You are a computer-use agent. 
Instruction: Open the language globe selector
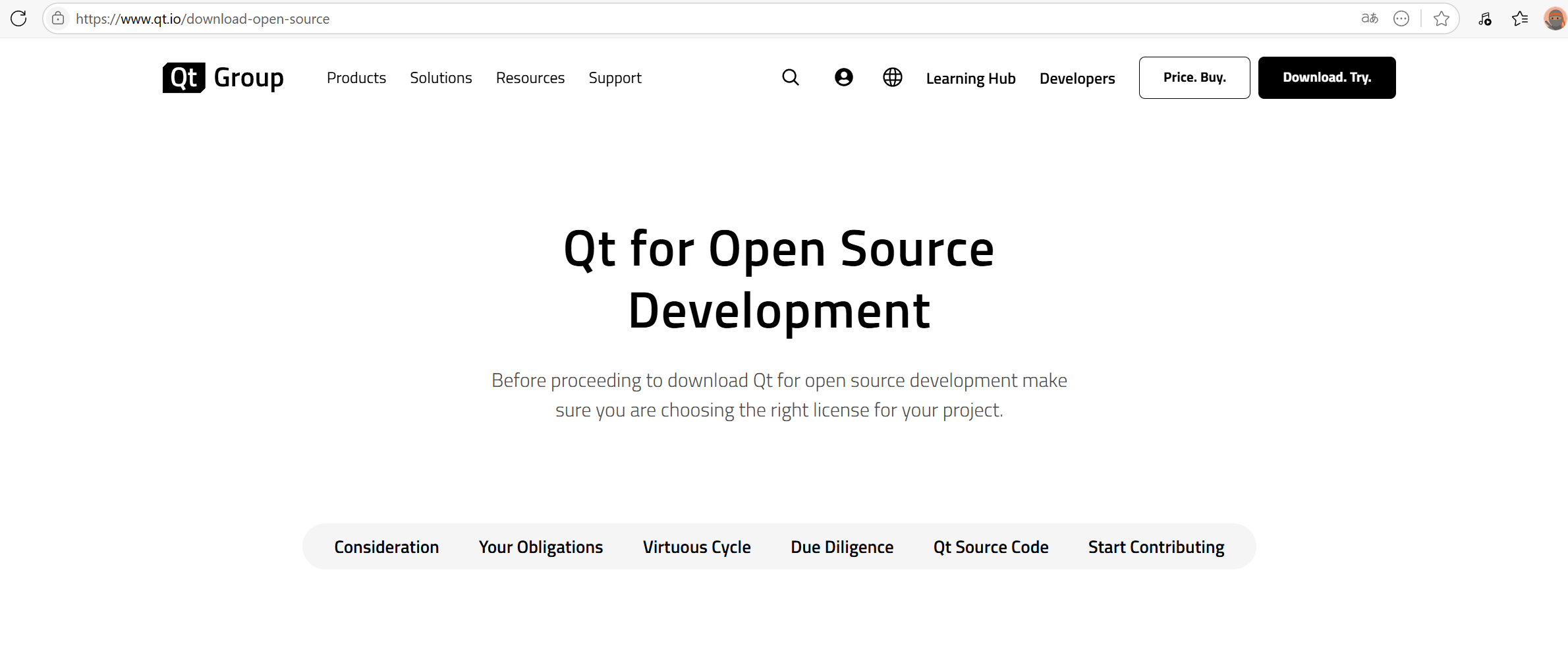(x=893, y=78)
